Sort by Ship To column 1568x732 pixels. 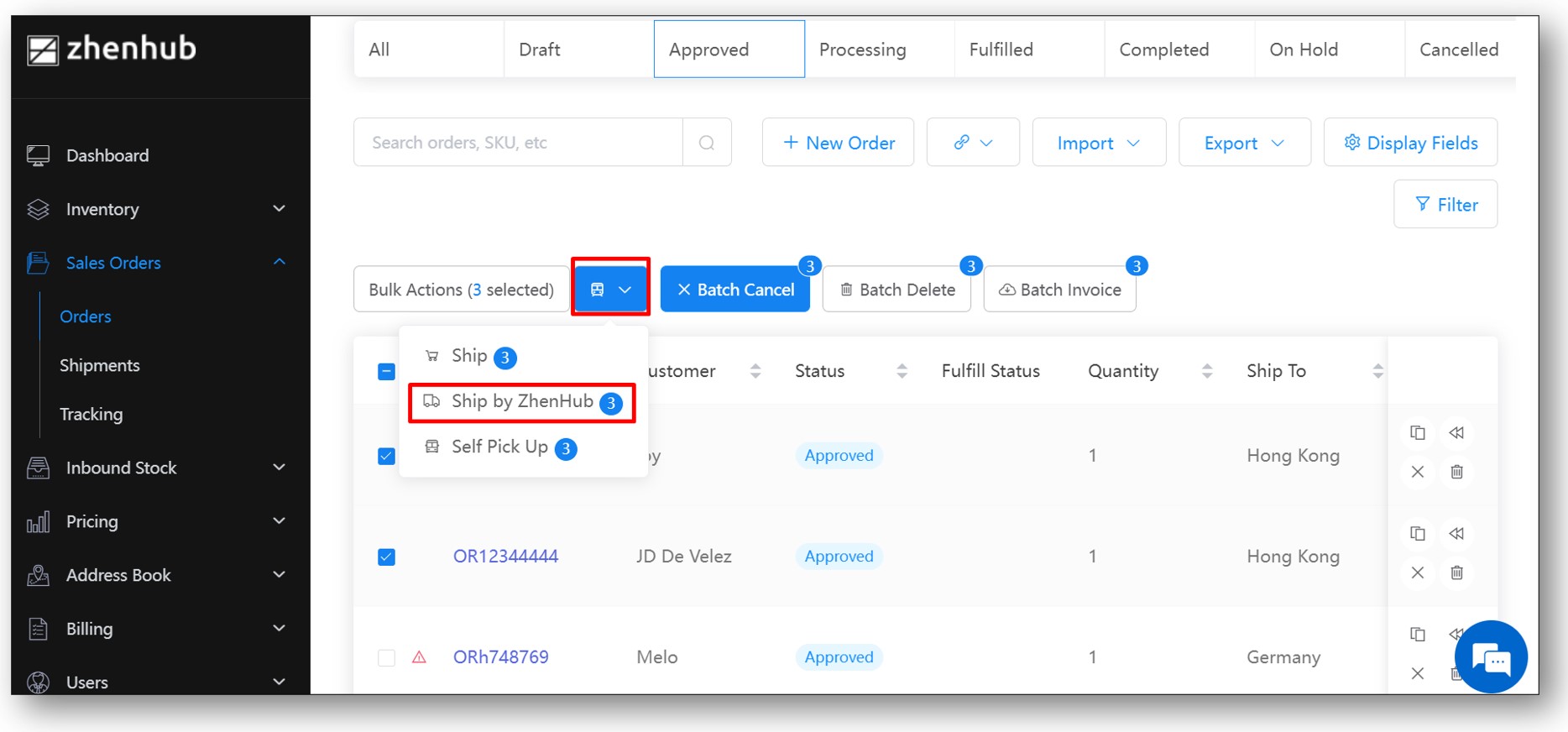coord(1377,371)
